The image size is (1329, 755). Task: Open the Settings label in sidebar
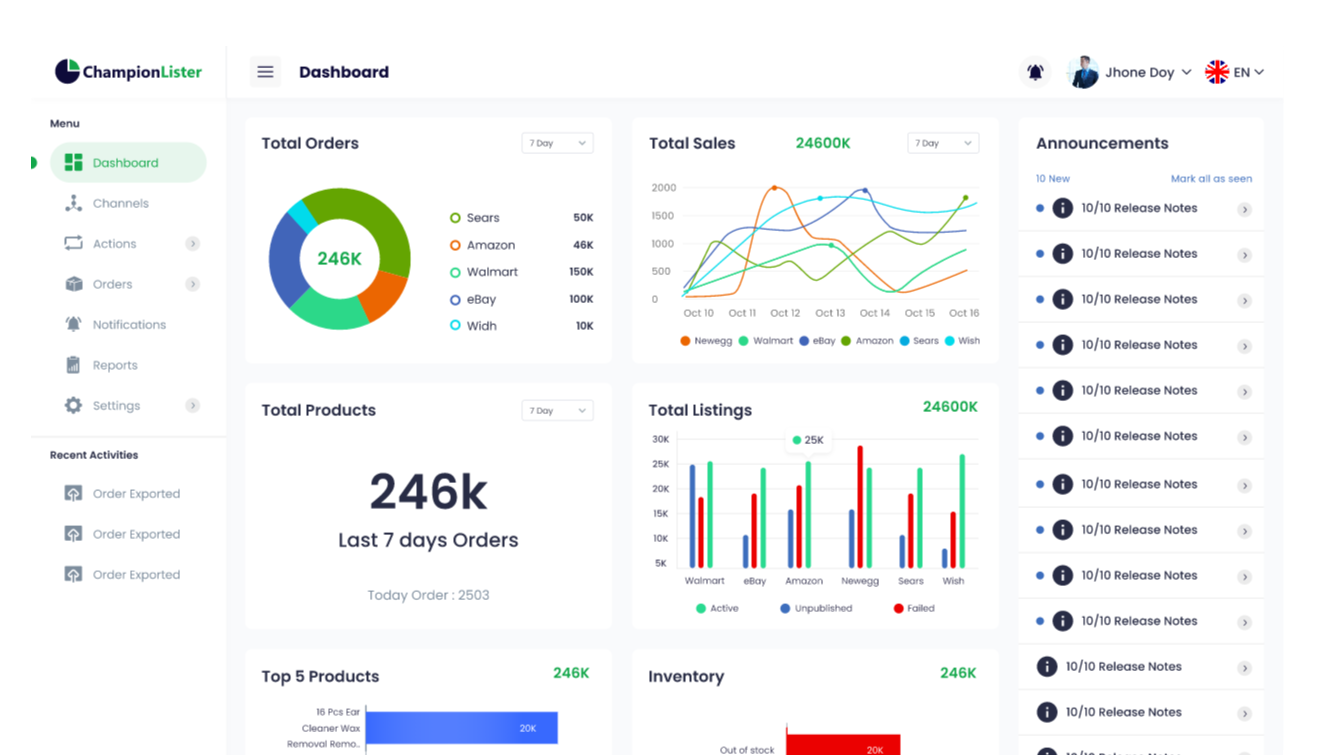tap(116, 406)
